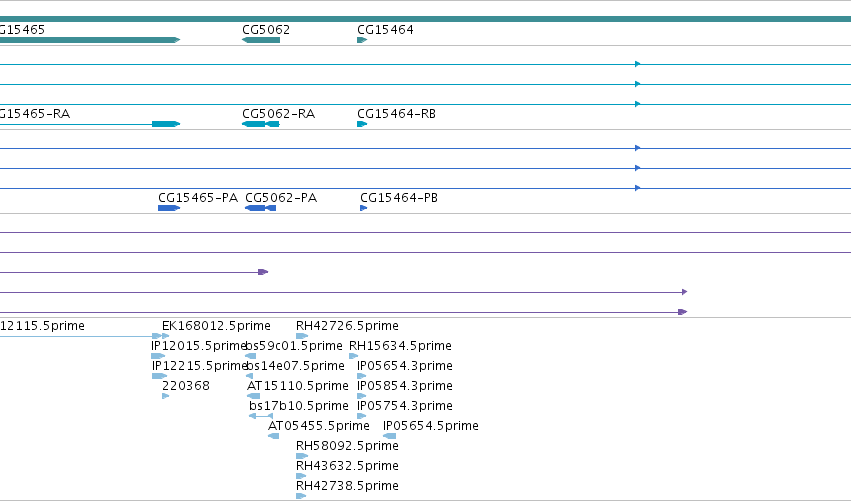This screenshot has width=851, height=501.
Task: Click the bs14e07.5prime EST label
Action: (296, 366)
